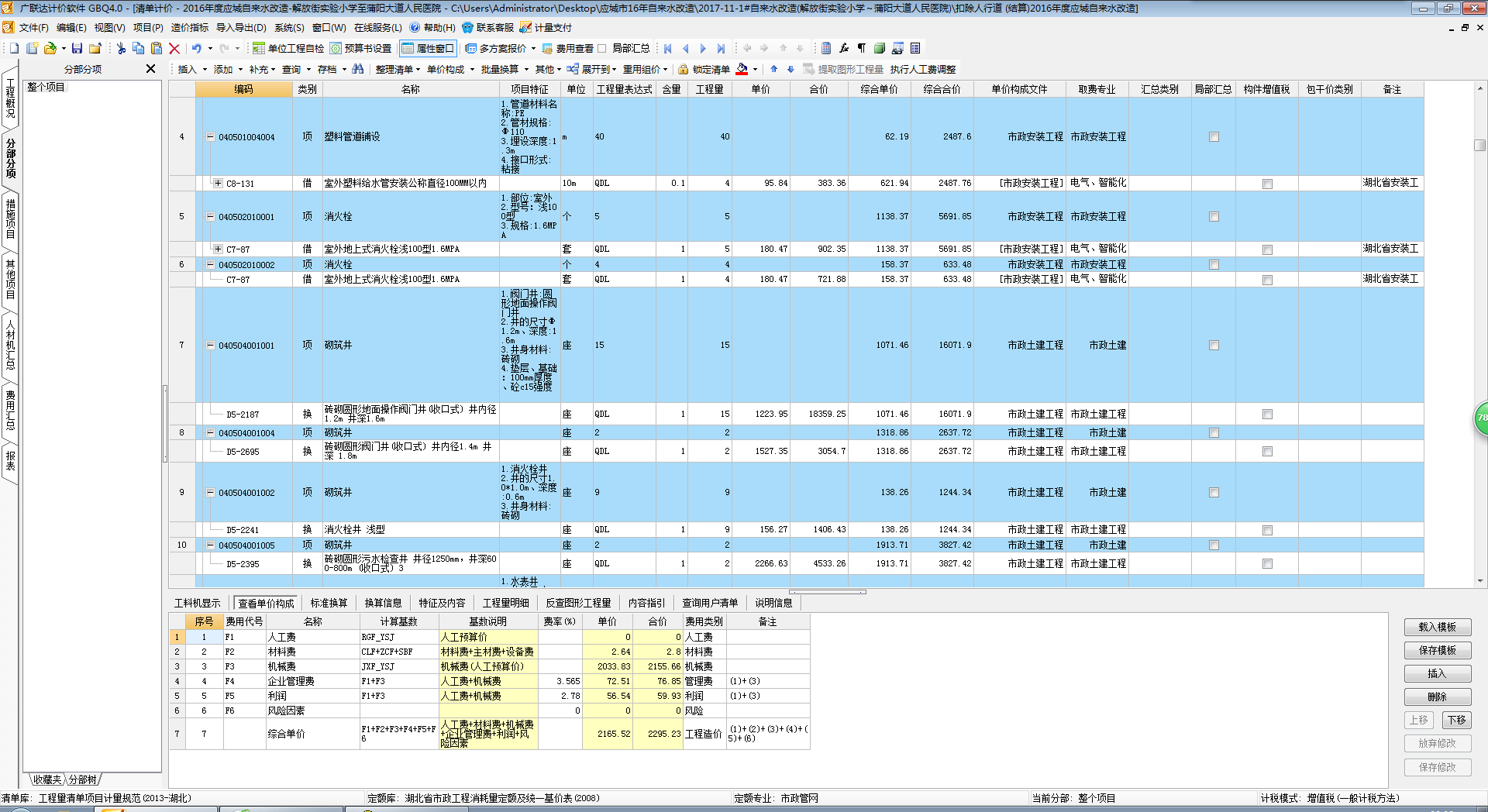Open the 多方案报价 dropdown arrow
The image size is (1488, 812).
(x=533, y=48)
